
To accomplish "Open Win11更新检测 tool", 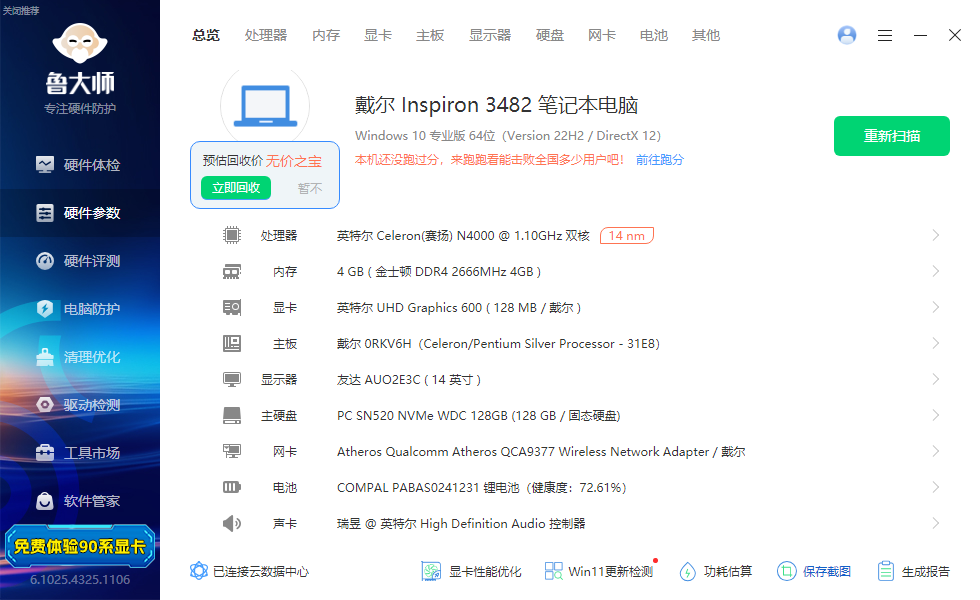I will point(599,571).
